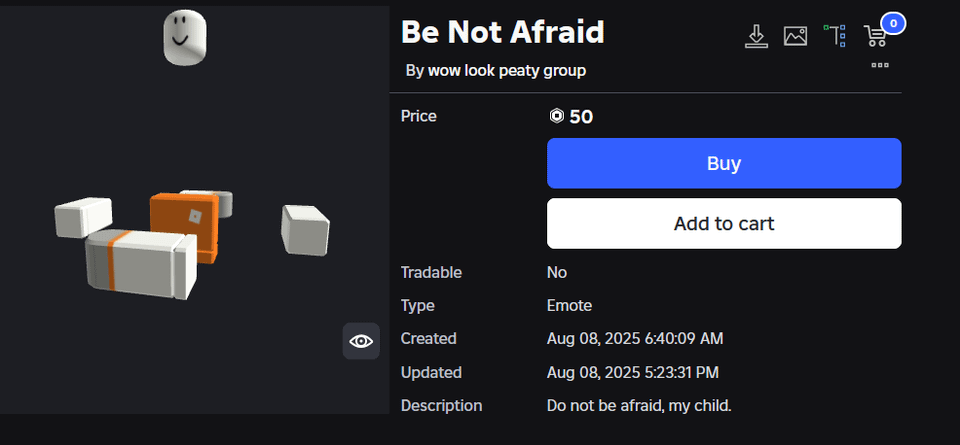Open the shopping cart
The height and width of the screenshot is (445, 960).
coord(874,37)
